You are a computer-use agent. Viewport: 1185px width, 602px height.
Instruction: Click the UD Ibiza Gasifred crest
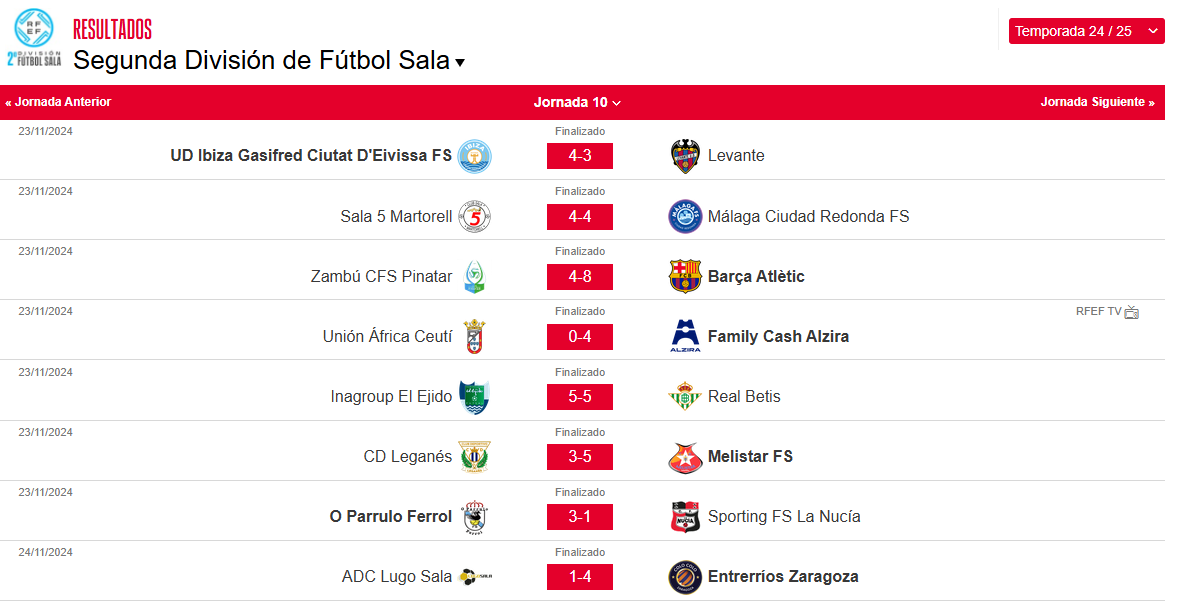point(474,156)
